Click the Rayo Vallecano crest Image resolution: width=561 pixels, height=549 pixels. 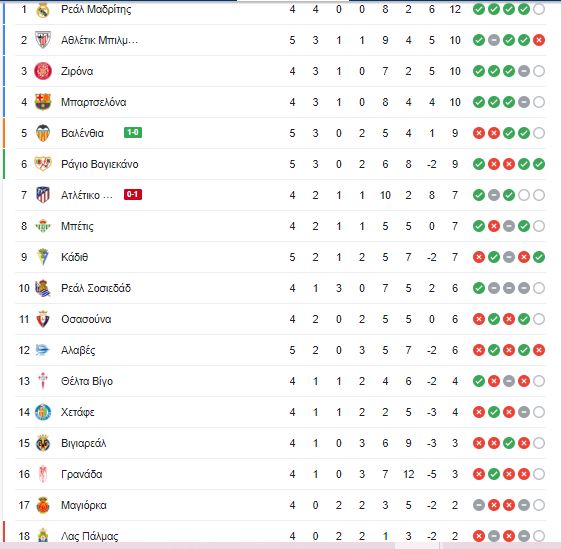coord(43,164)
